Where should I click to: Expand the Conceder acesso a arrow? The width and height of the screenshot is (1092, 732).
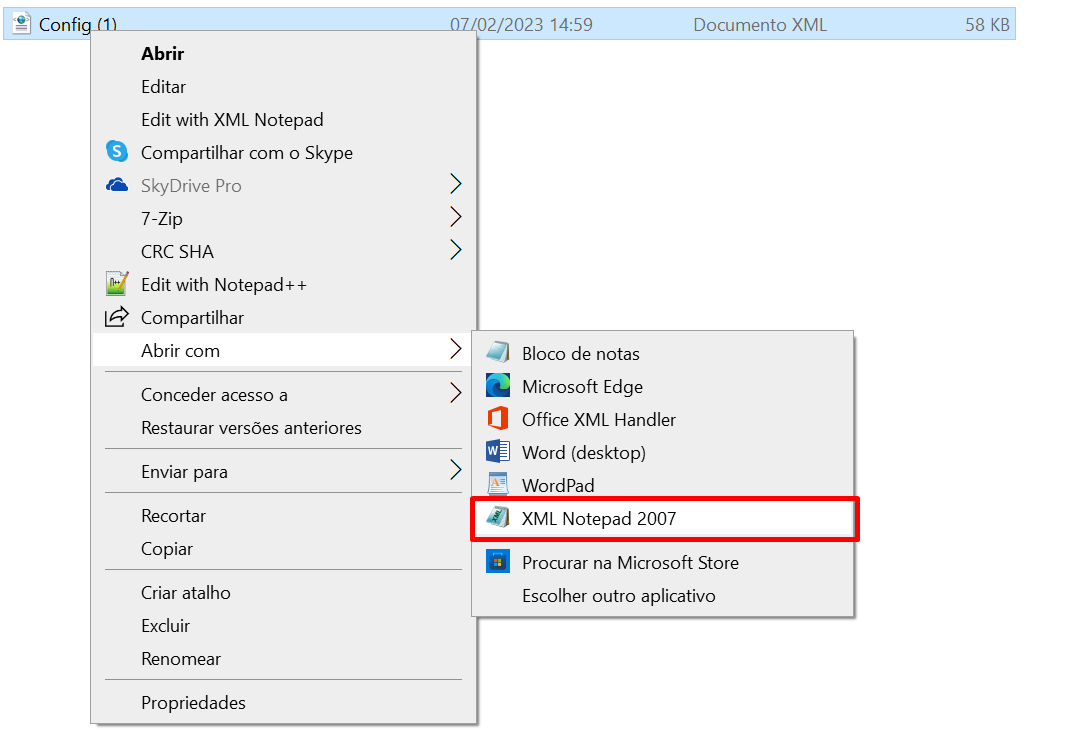[455, 394]
